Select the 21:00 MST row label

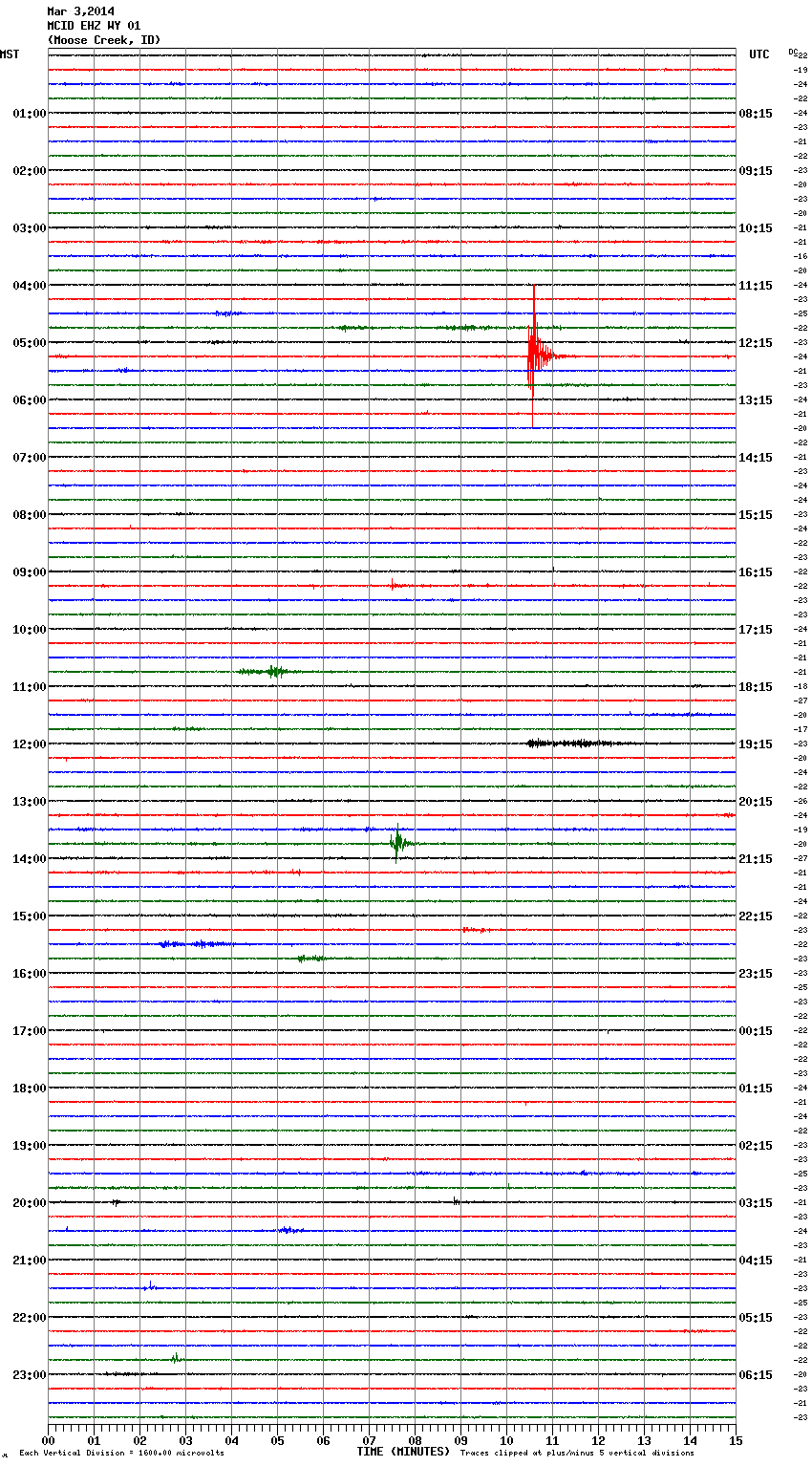click(30, 1261)
